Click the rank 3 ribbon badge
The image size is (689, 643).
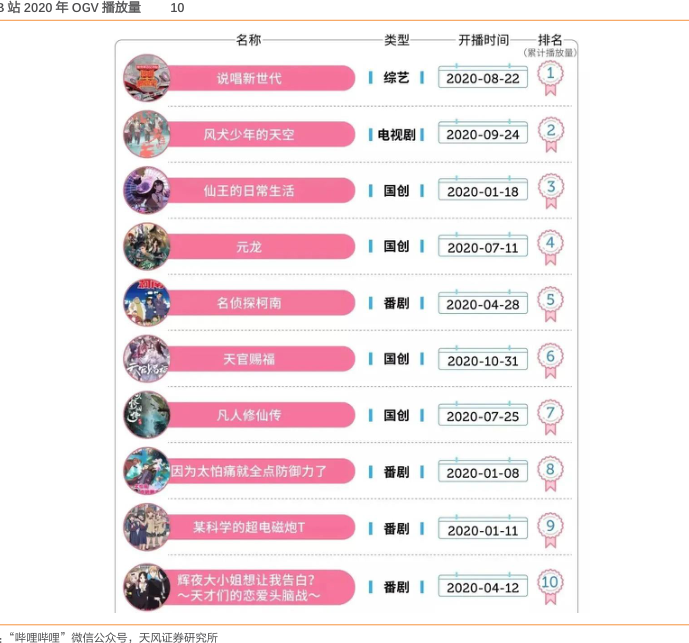550,191
